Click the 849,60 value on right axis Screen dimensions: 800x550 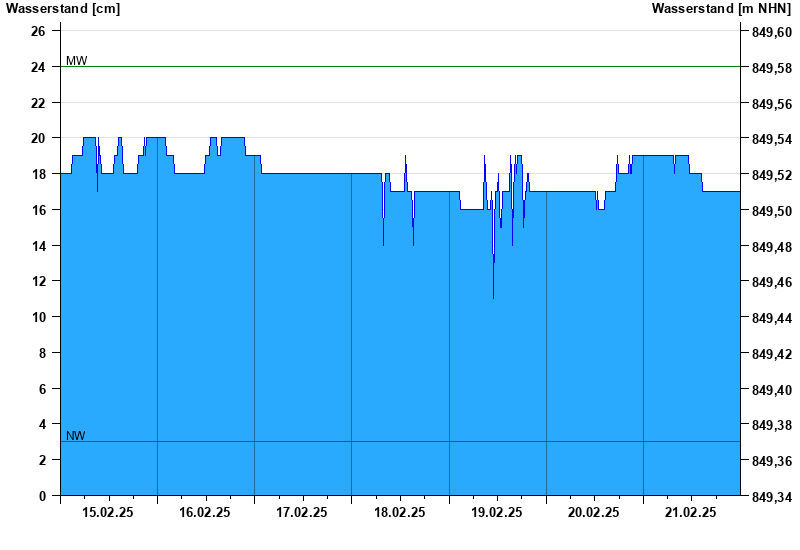coord(770,33)
